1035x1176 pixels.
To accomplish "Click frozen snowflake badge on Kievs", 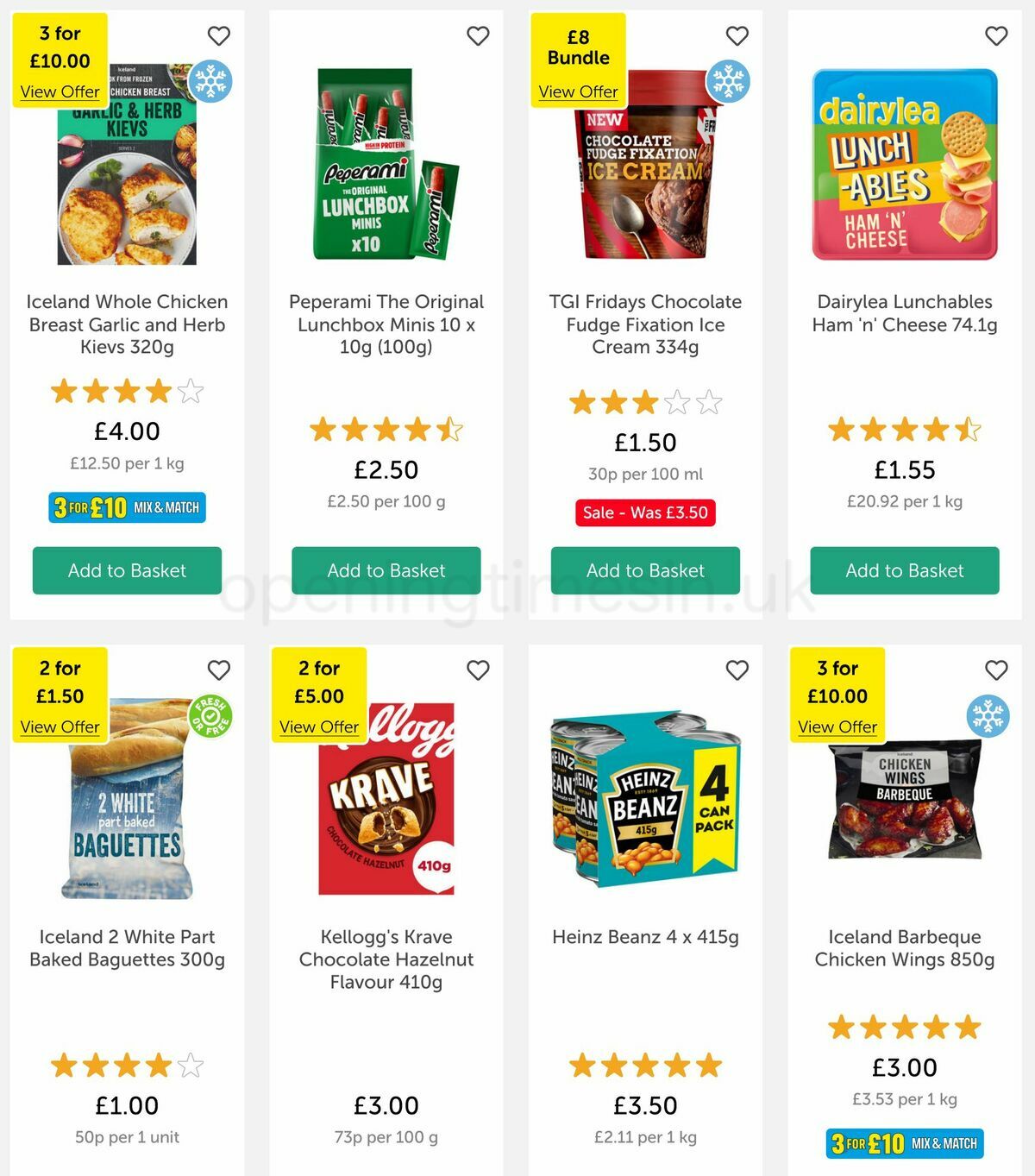I will [210, 81].
